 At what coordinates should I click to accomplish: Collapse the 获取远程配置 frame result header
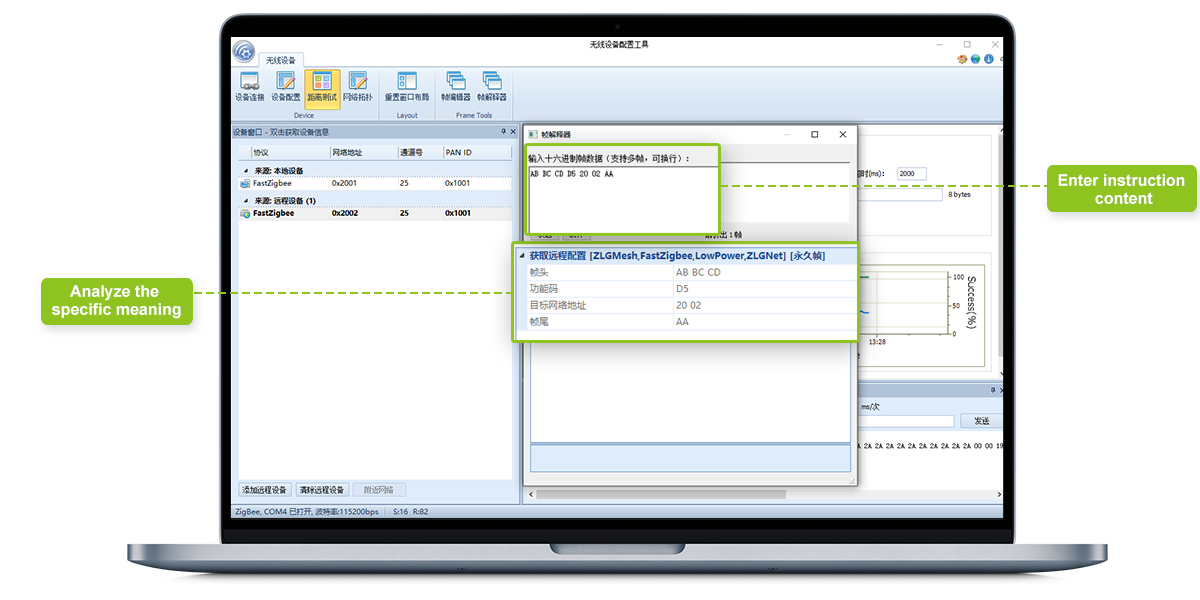tap(521, 256)
